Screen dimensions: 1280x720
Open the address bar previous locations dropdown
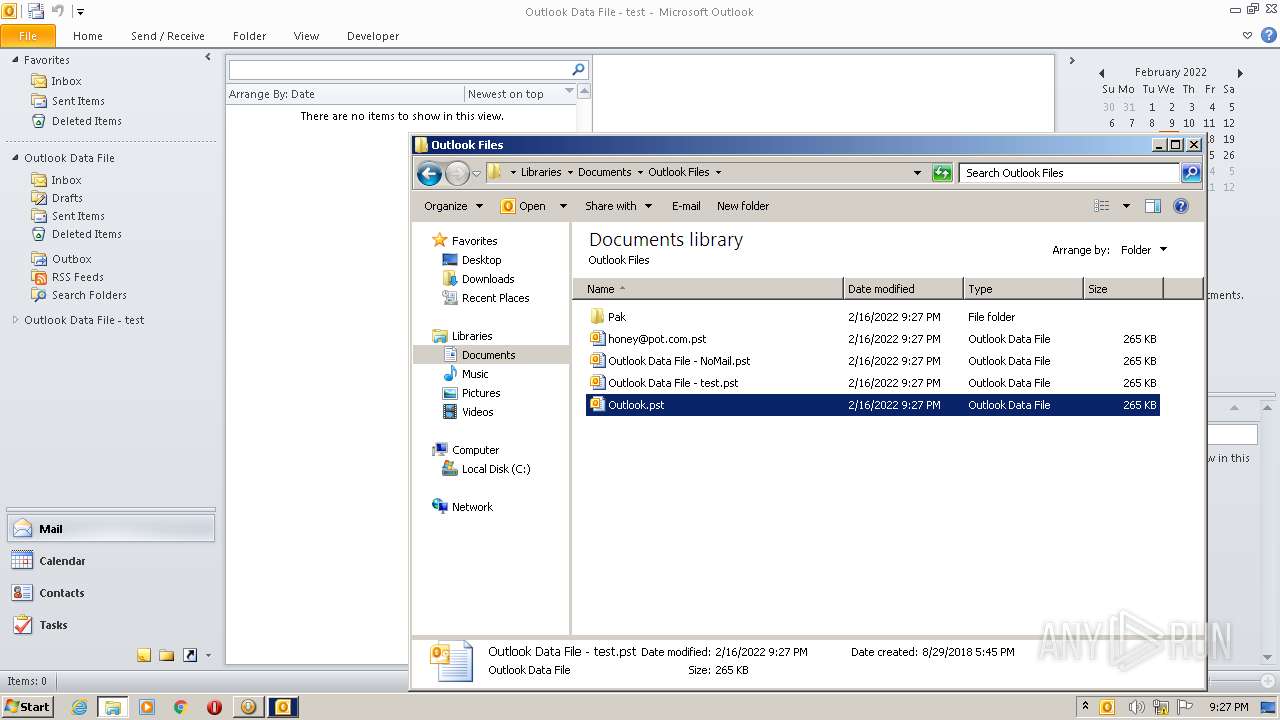[x=918, y=173]
